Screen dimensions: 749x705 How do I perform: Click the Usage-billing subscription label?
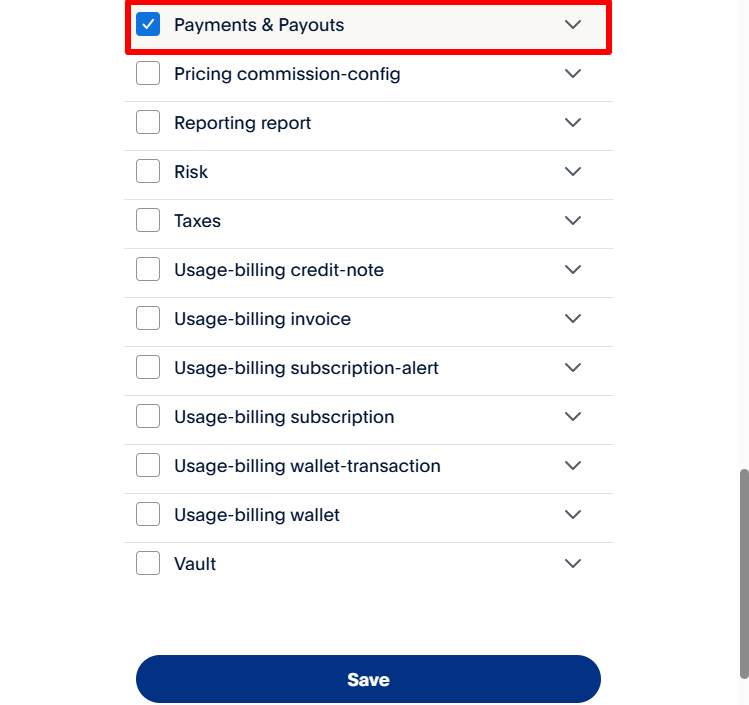point(284,417)
